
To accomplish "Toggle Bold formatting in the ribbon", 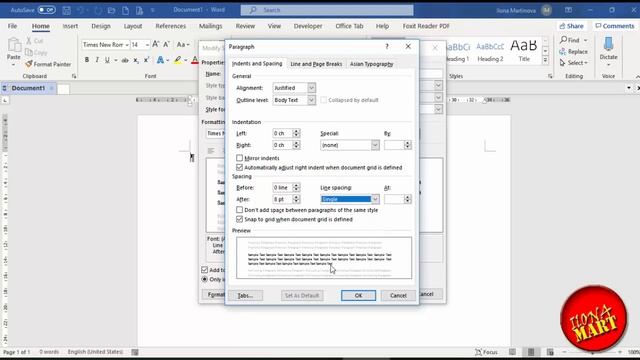I will [x=87, y=60].
